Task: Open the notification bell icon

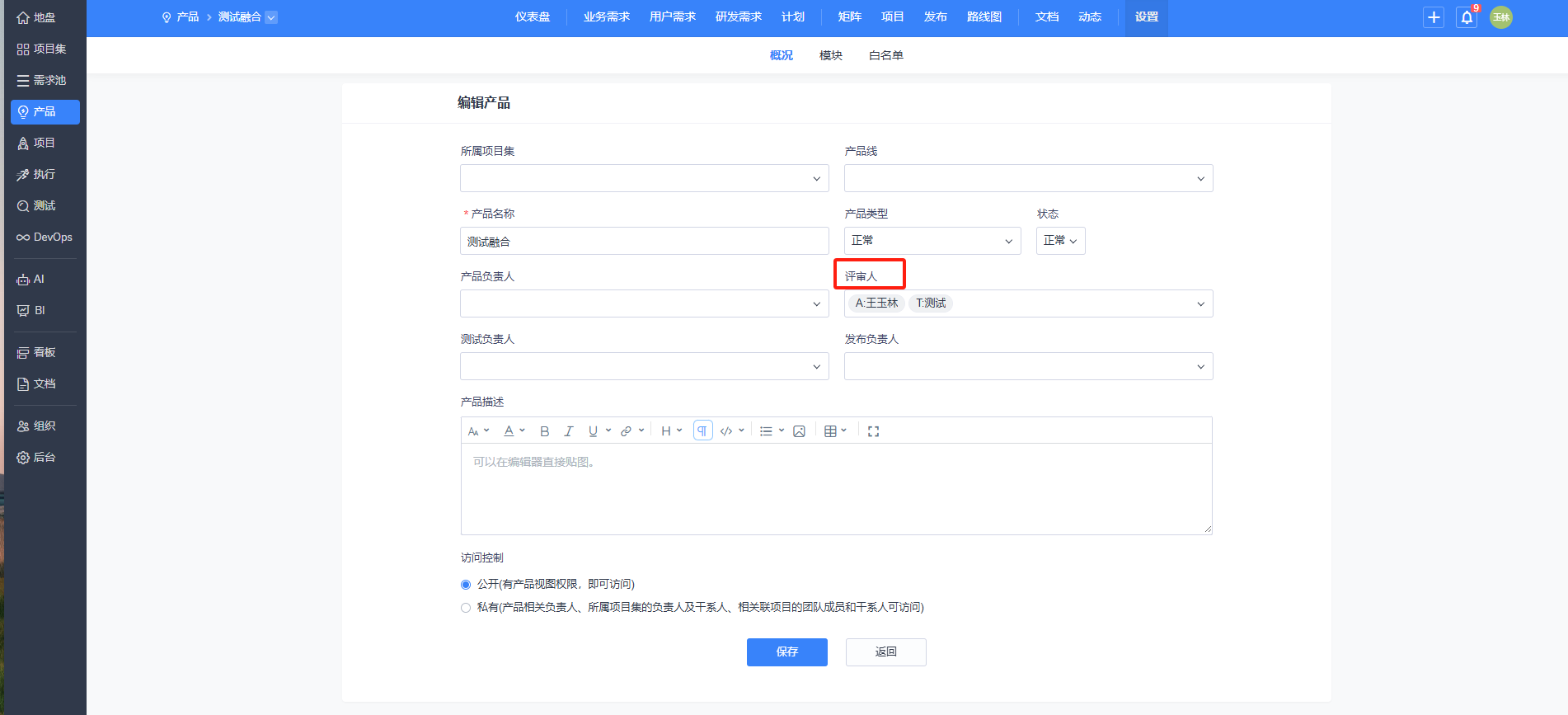Action: click(1467, 17)
